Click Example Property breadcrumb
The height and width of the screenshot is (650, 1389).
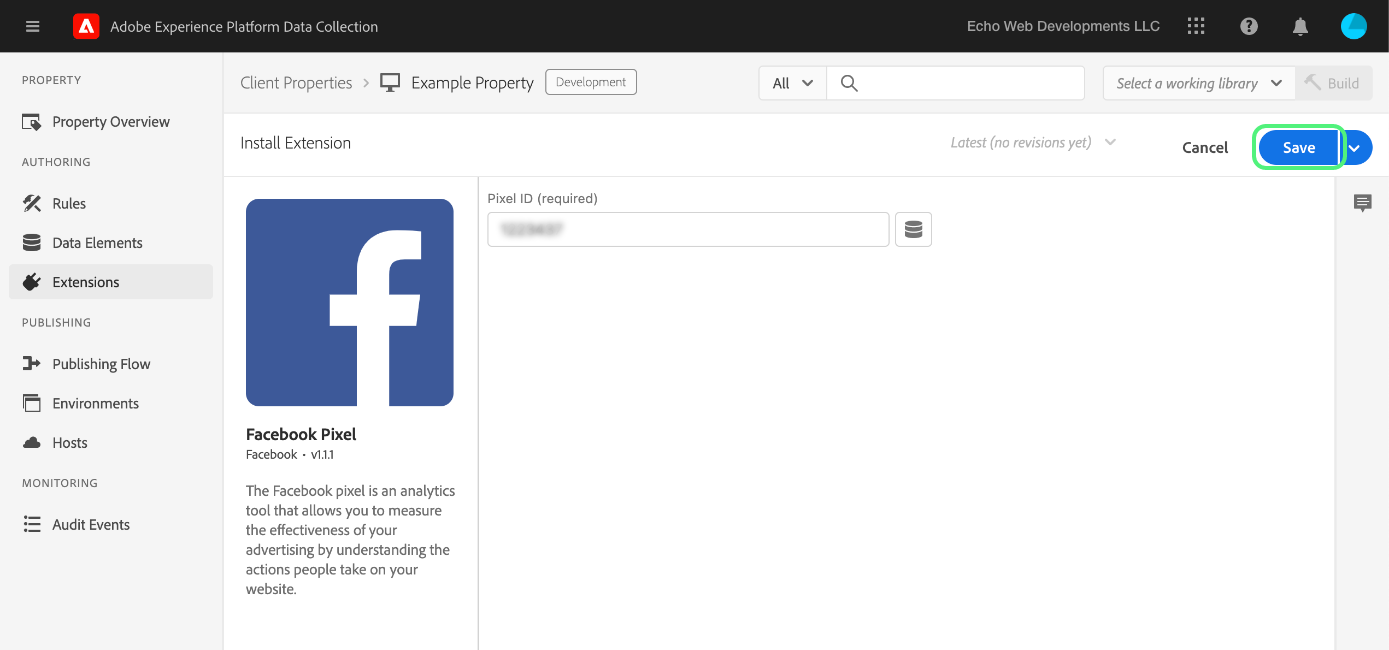pyautogui.click(x=472, y=83)
